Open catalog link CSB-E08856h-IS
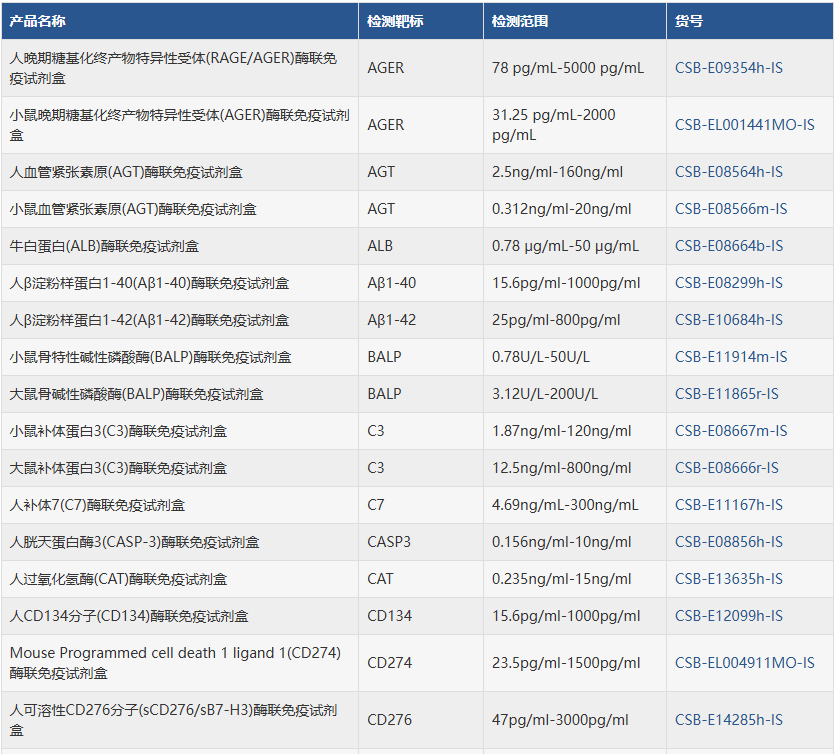835x754 pixels. point(728,542)
